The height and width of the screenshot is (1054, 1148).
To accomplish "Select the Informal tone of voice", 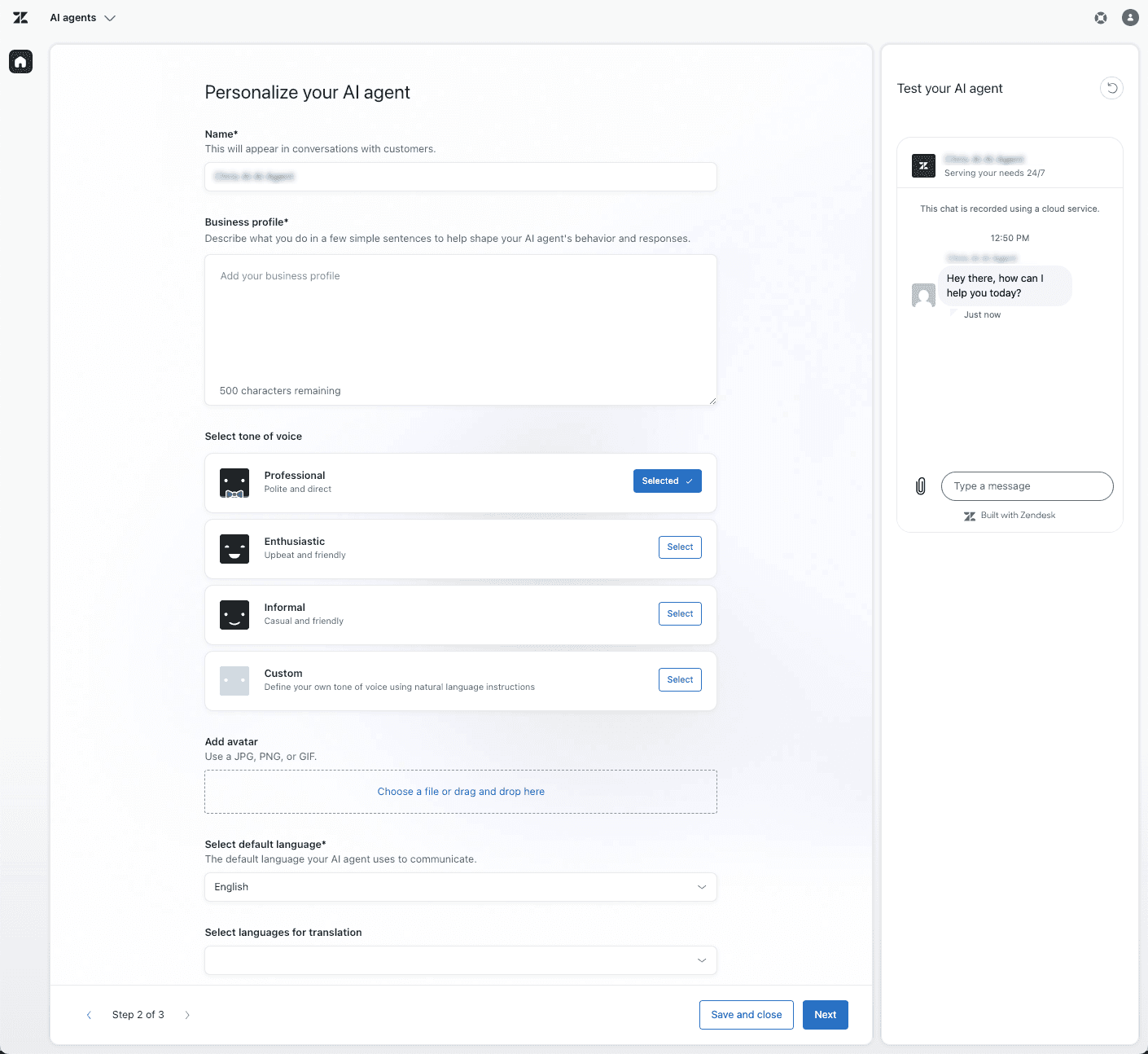I will [680, 614].
